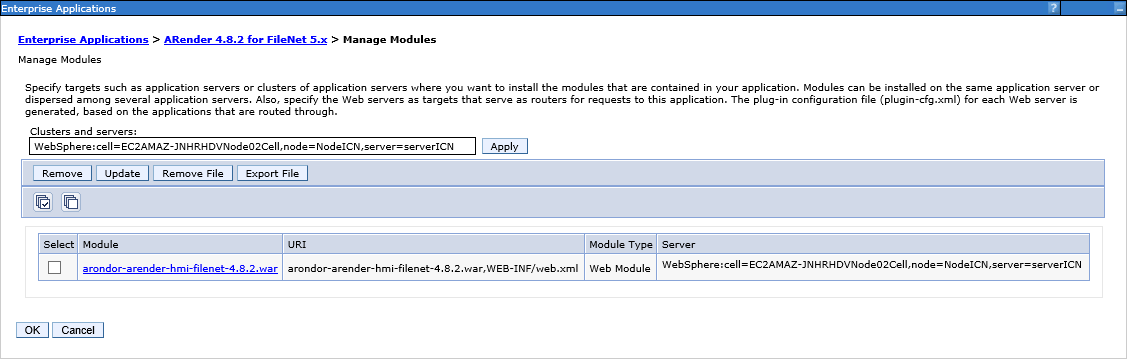Click the Module Type column header
Image resolution: width=1130 pixels, height=361 pixels.
pos(621,245)
